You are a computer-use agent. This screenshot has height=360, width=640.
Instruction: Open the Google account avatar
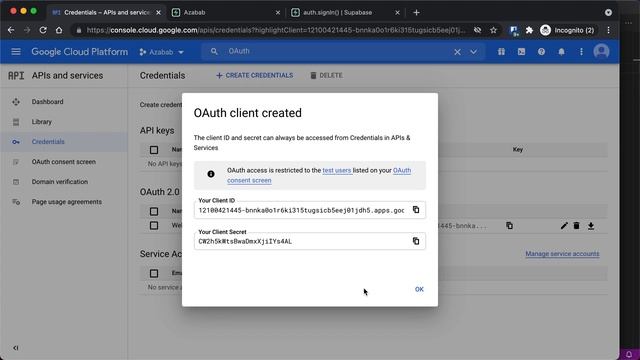point(601,51)
